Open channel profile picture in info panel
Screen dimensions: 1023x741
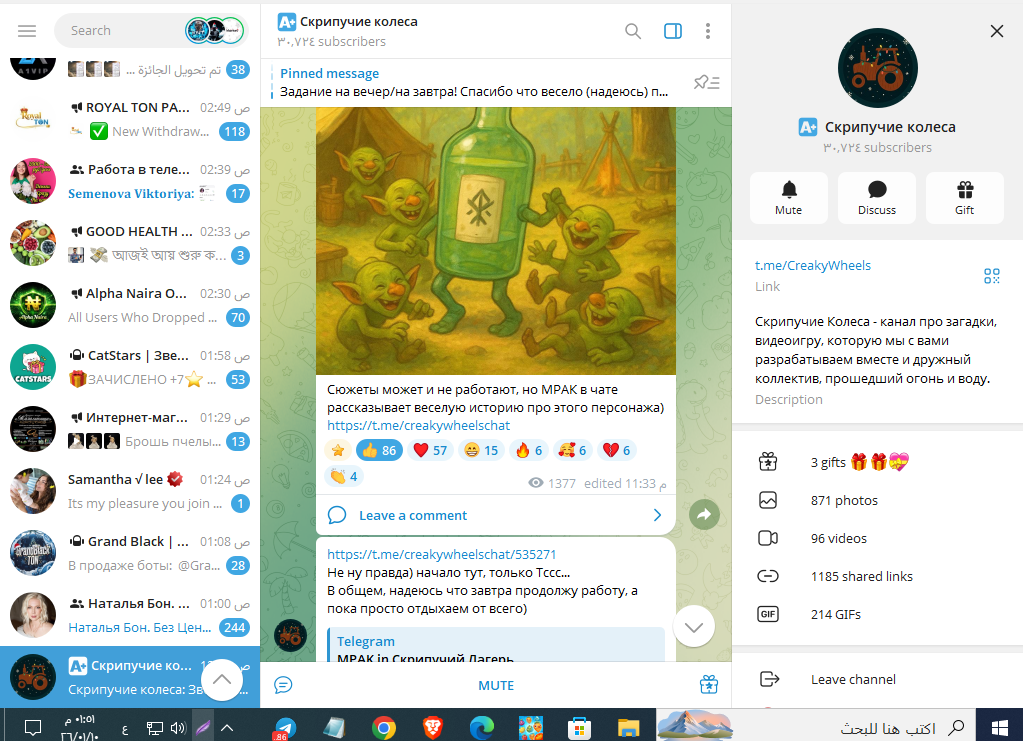(x=878, y=68)
